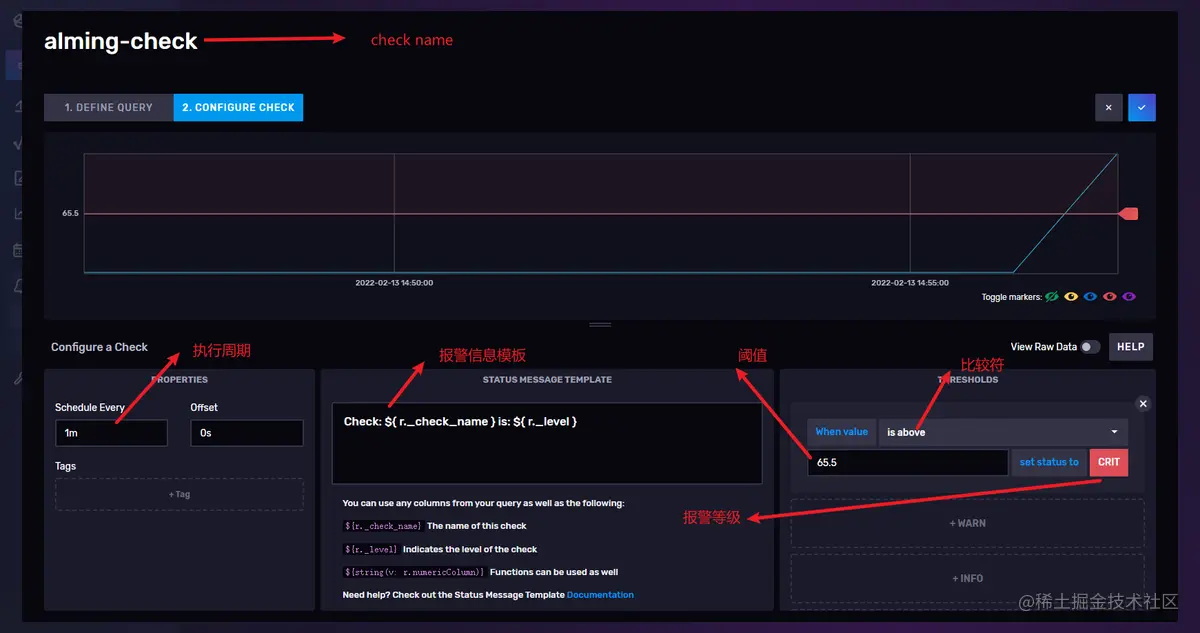Click the red CRIT level button
1200x633 pixels.
(1109, 462)
